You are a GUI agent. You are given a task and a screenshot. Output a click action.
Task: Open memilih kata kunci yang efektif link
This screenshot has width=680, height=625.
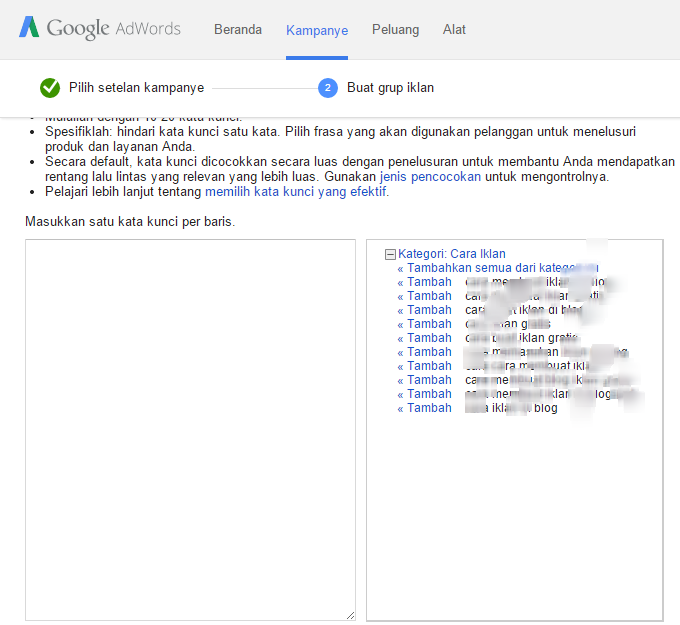click(295, 192)
